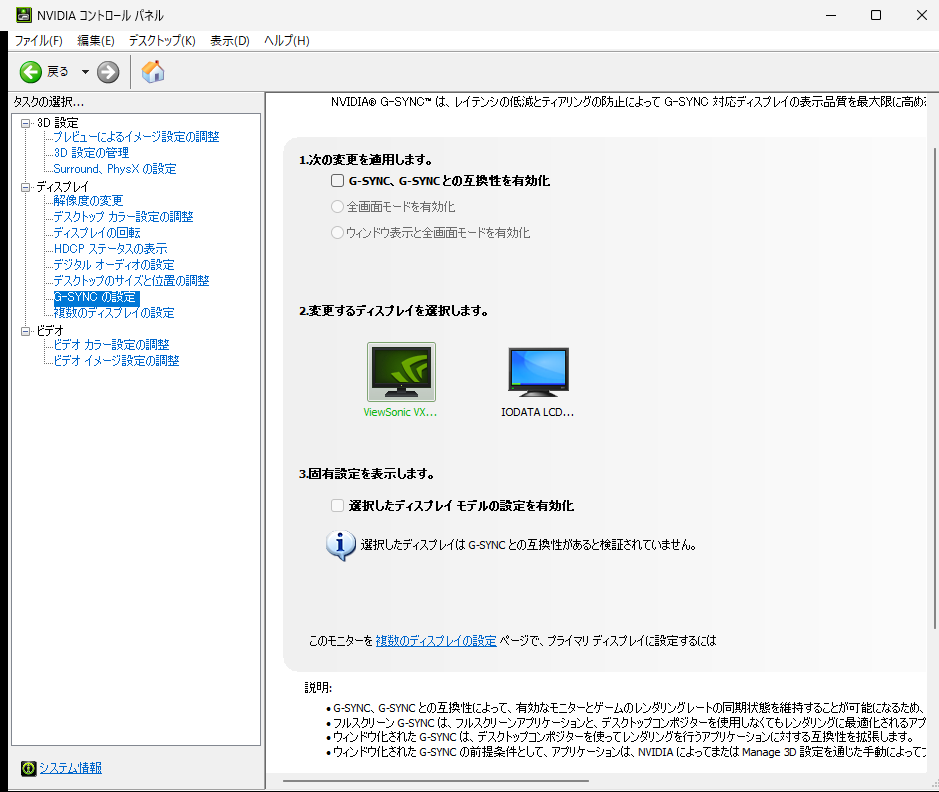Click the vertical scrollbar of main pane
The width and height of the screenshot is (939, 792).
tap(934, 388)
